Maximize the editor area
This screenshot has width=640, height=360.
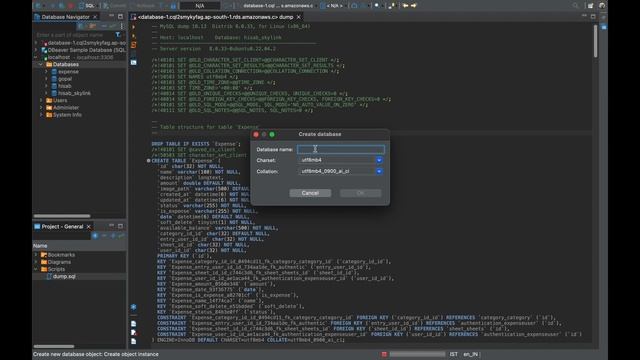[593, 16]
